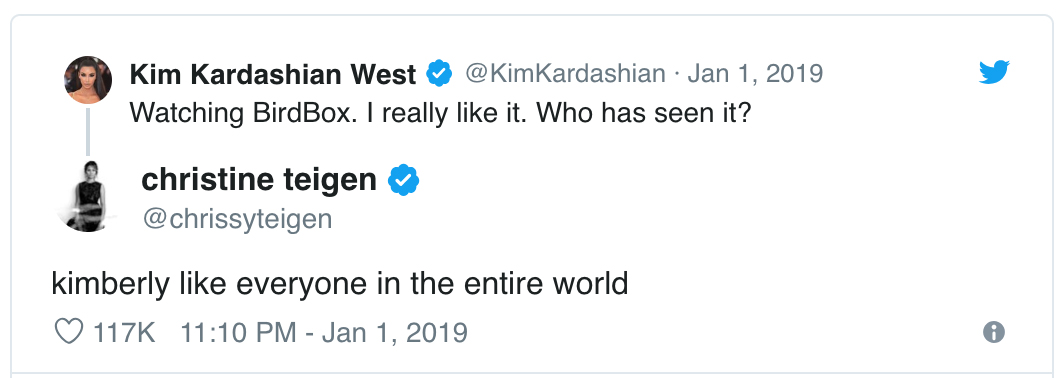Open Kim Kardashian West's profile picture
This screenshot has height=378, width=1060.
tap(88, 79)
